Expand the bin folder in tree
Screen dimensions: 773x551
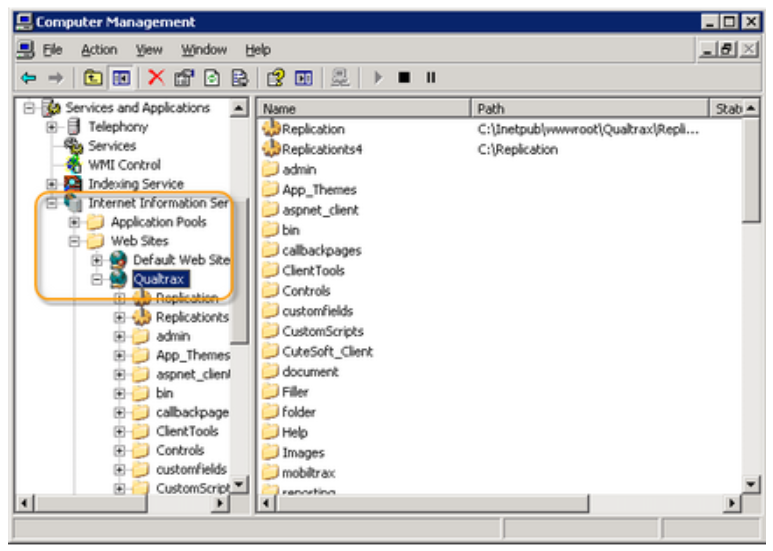click(119, 393)
